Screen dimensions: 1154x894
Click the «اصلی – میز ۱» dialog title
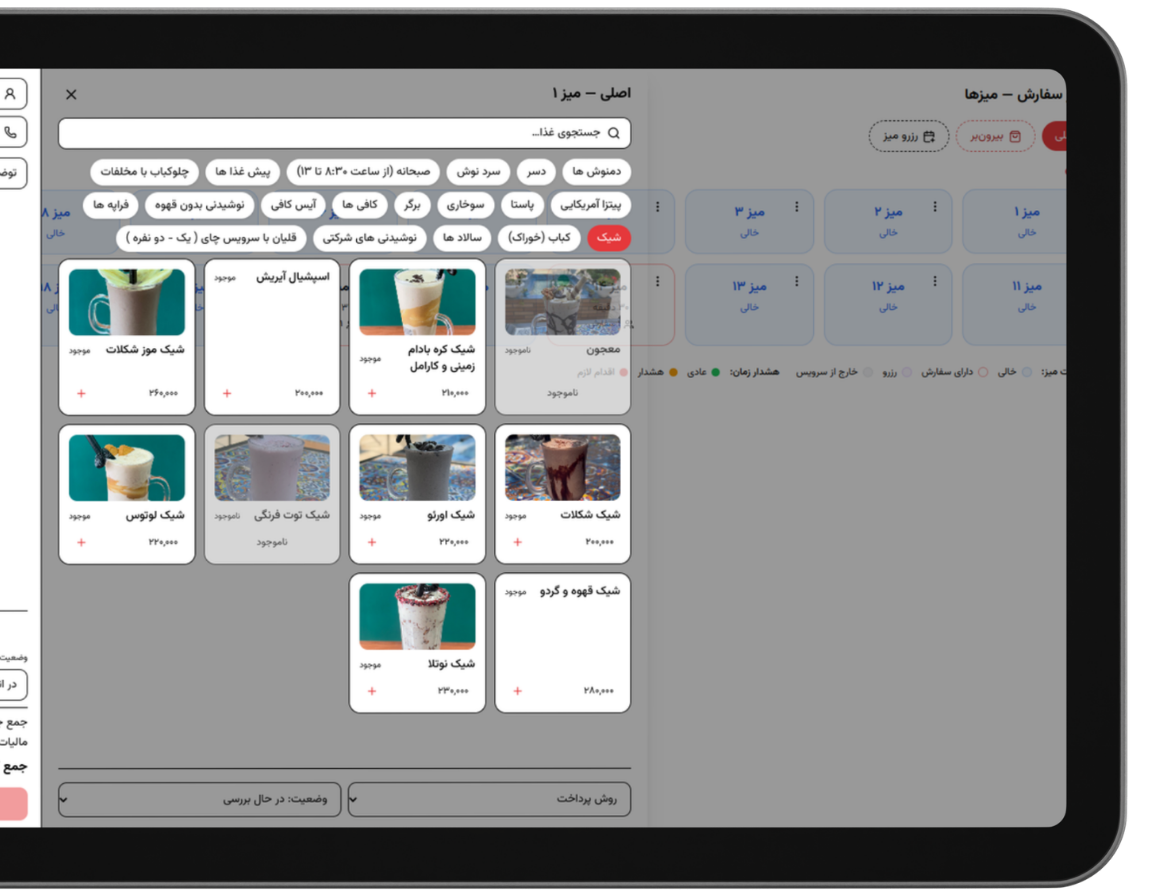pos(592,93)
